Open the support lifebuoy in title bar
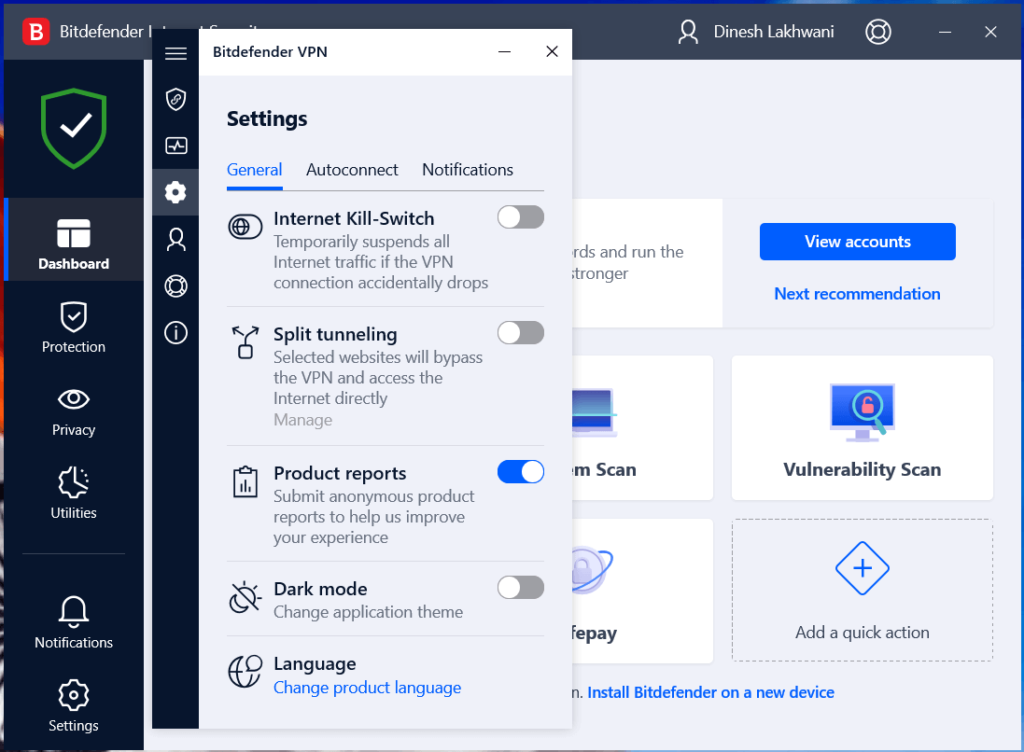Image resolution: width=1024 pixels, height=752 pixels. pyautogui.click(x=878, y=31)
